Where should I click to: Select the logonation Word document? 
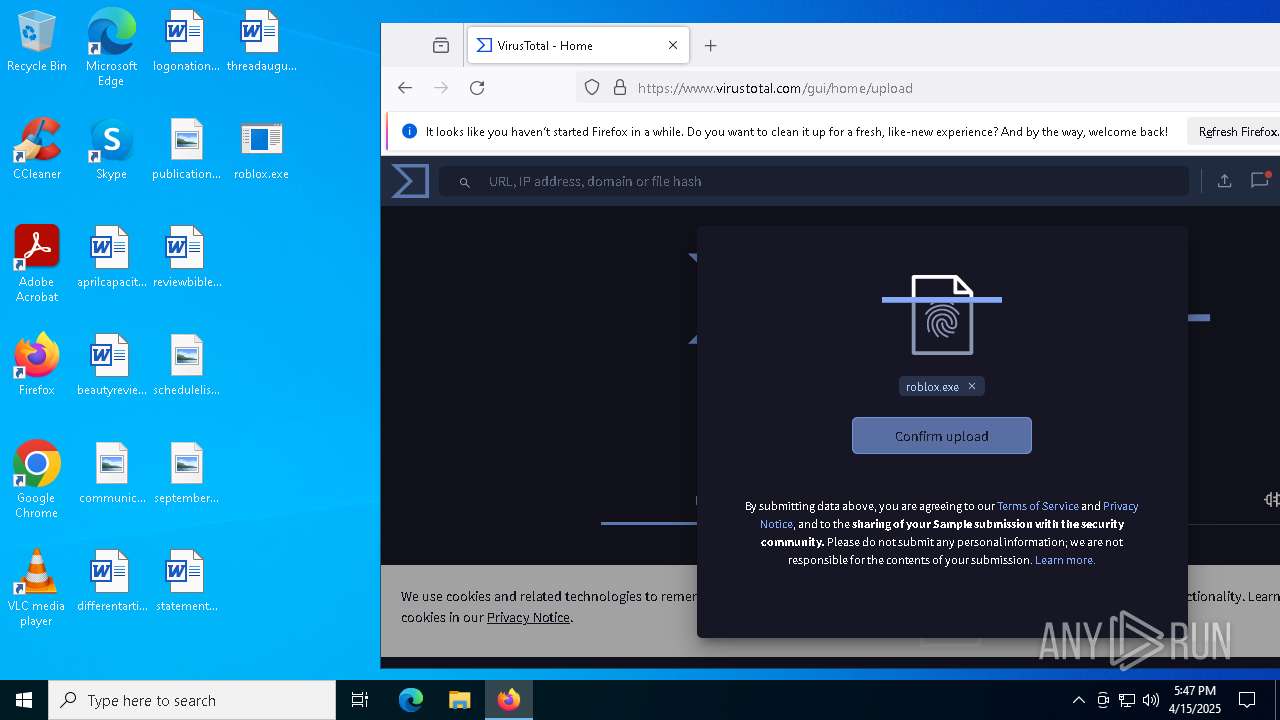pos(186,42)
